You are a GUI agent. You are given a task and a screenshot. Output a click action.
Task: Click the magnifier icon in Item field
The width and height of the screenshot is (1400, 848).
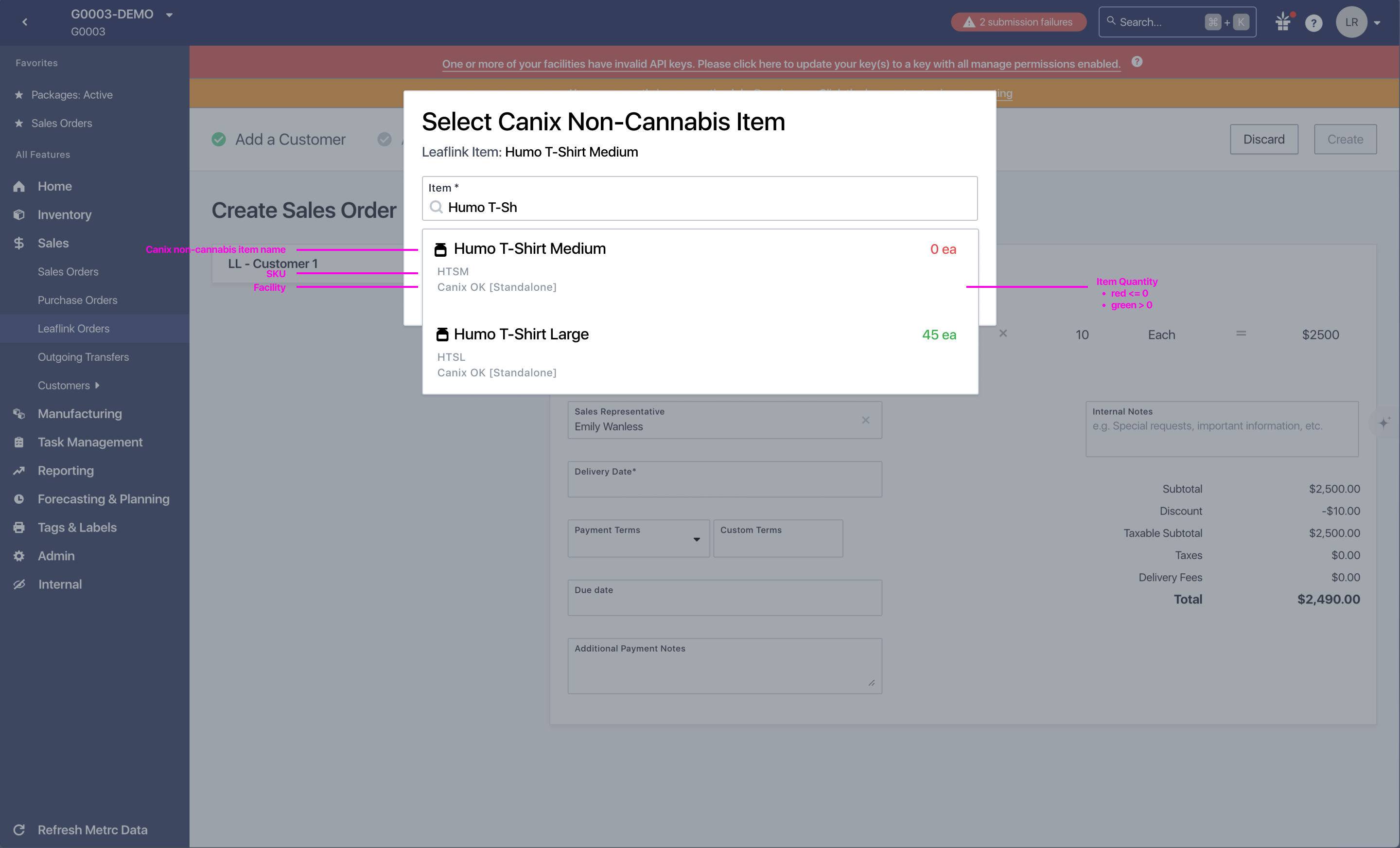click(x=436, y=207)
